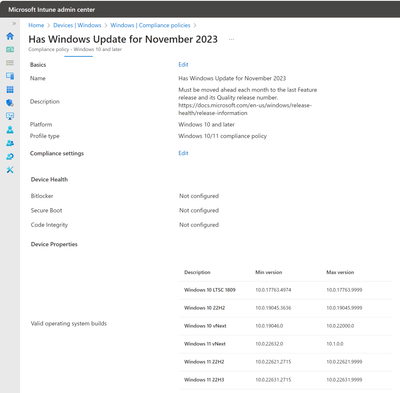Click Not configured value for Code Integrity
Viewport: 400px width, 393px height.
pos(199,225)
